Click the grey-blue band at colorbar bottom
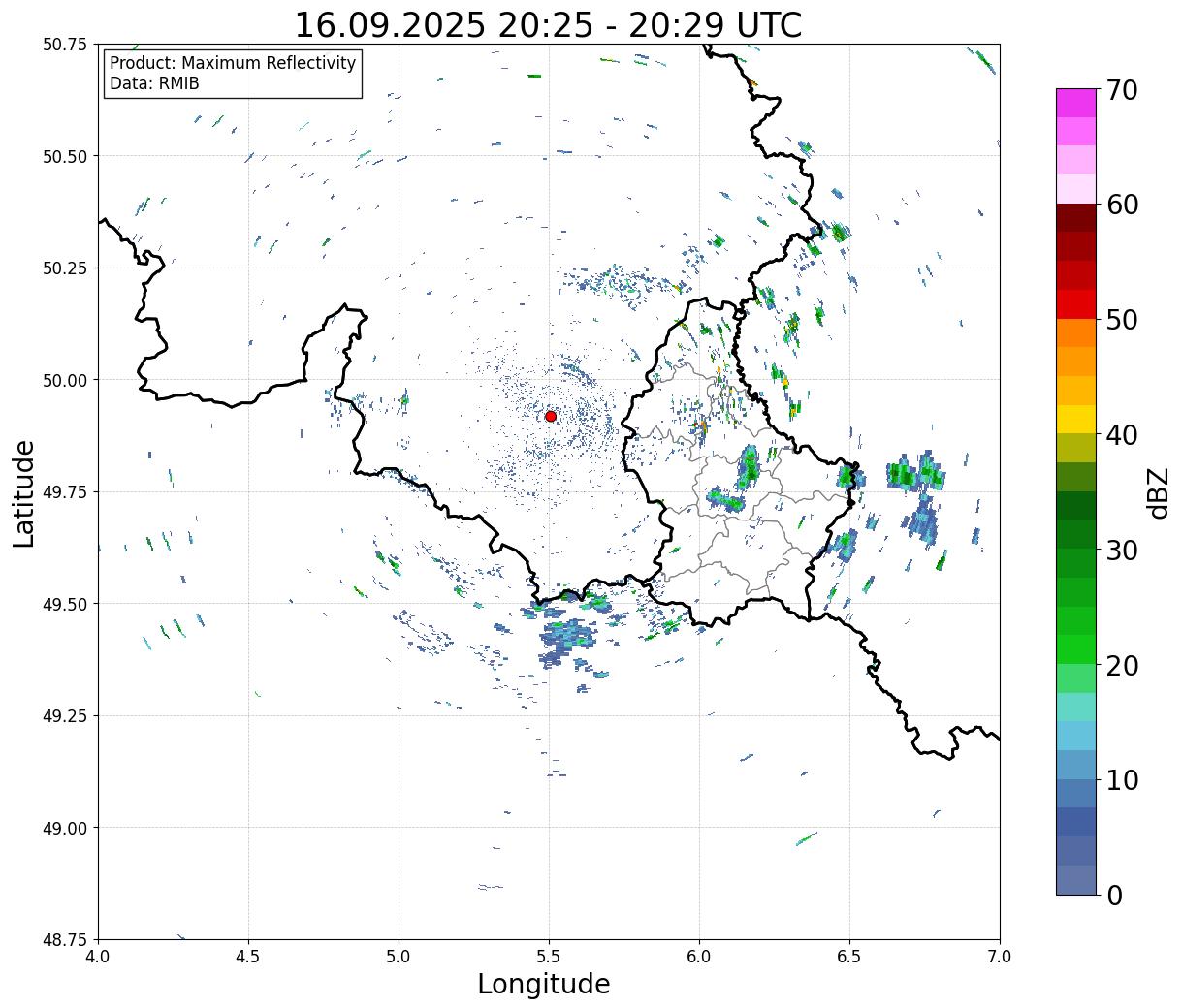The image size is (1182, 1008). (1075, 879)
